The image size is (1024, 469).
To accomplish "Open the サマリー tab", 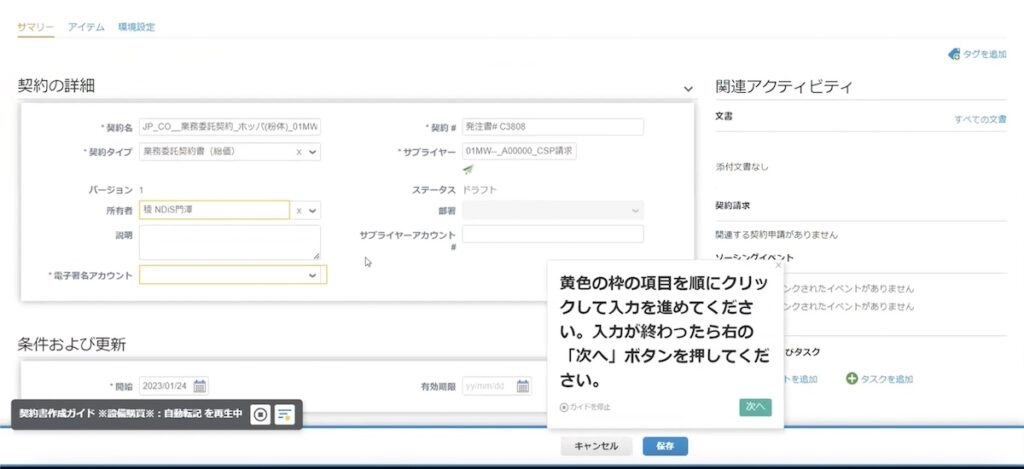I will tap(35, 27).
